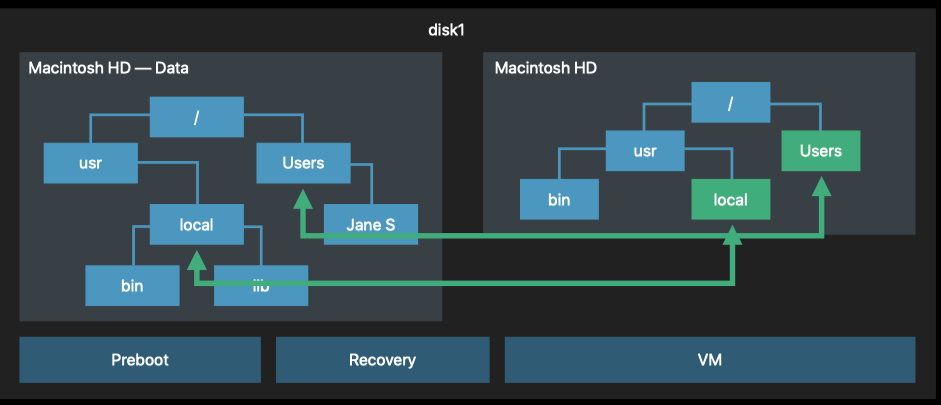This screenshot has width=941, height=405.
Task: Click the green local box in Macintosh HD
Action: click(730, 199)
